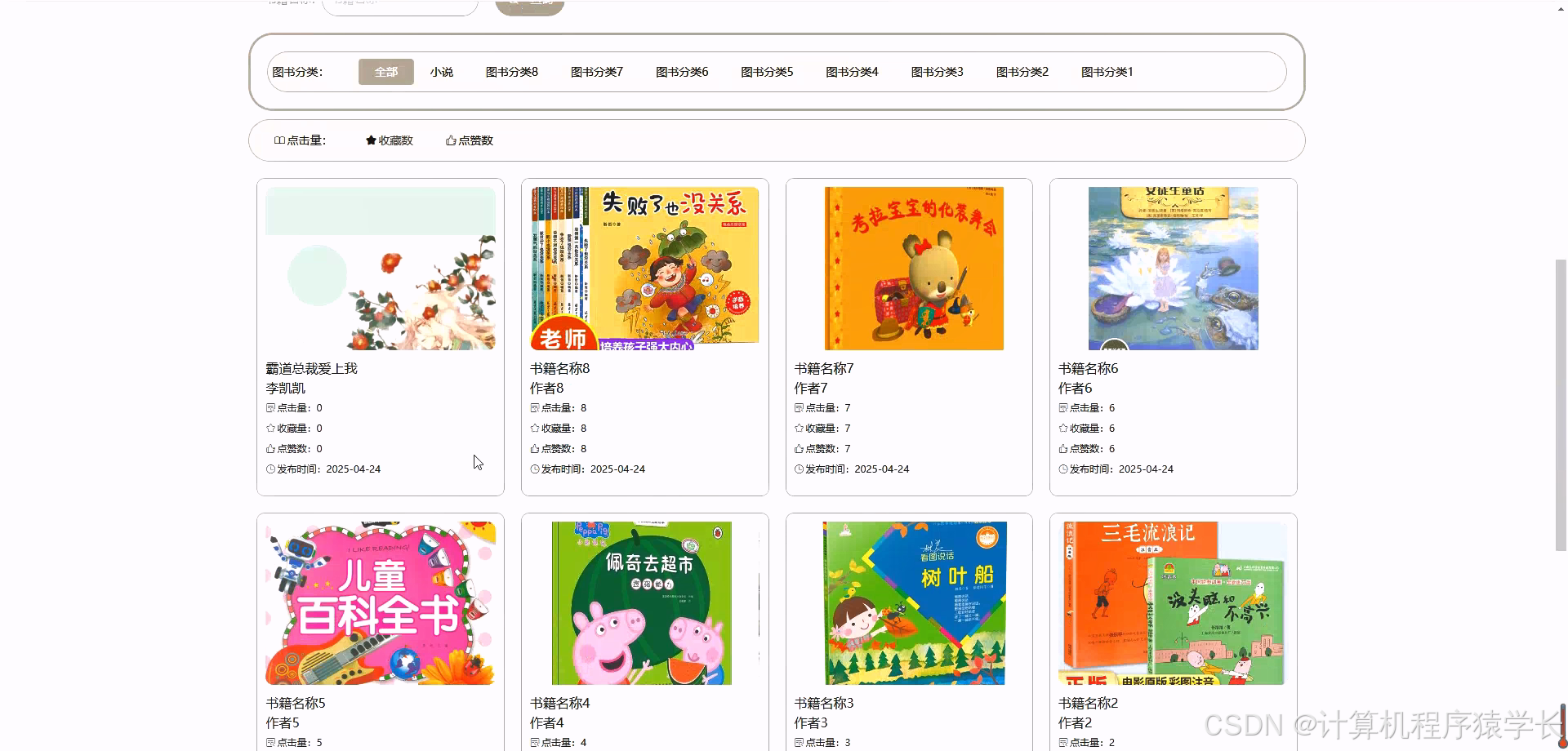The image size is (1568, 751).
Task: Click 点击量 icon on 书籍名称8 card
Action: tap(535, 408)
